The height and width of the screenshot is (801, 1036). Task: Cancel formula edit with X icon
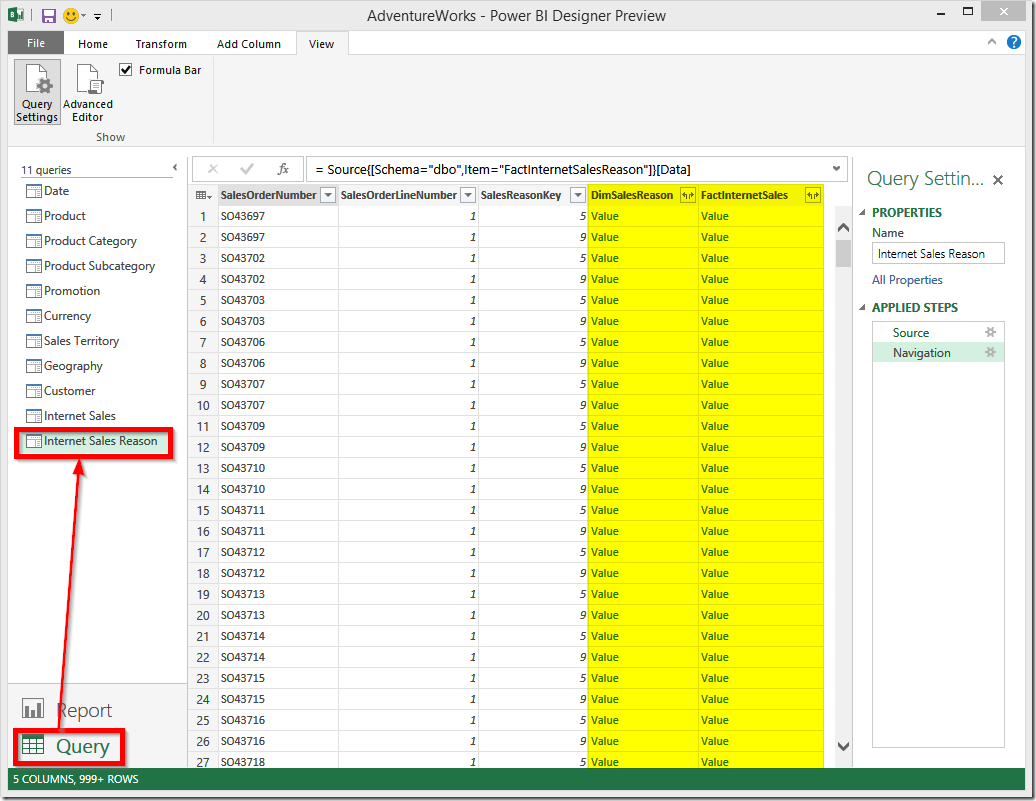click(213, 169)
